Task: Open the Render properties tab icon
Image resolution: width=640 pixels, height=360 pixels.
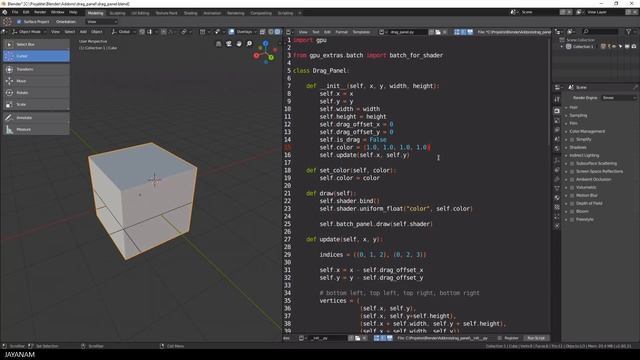Action: (557, 111)
